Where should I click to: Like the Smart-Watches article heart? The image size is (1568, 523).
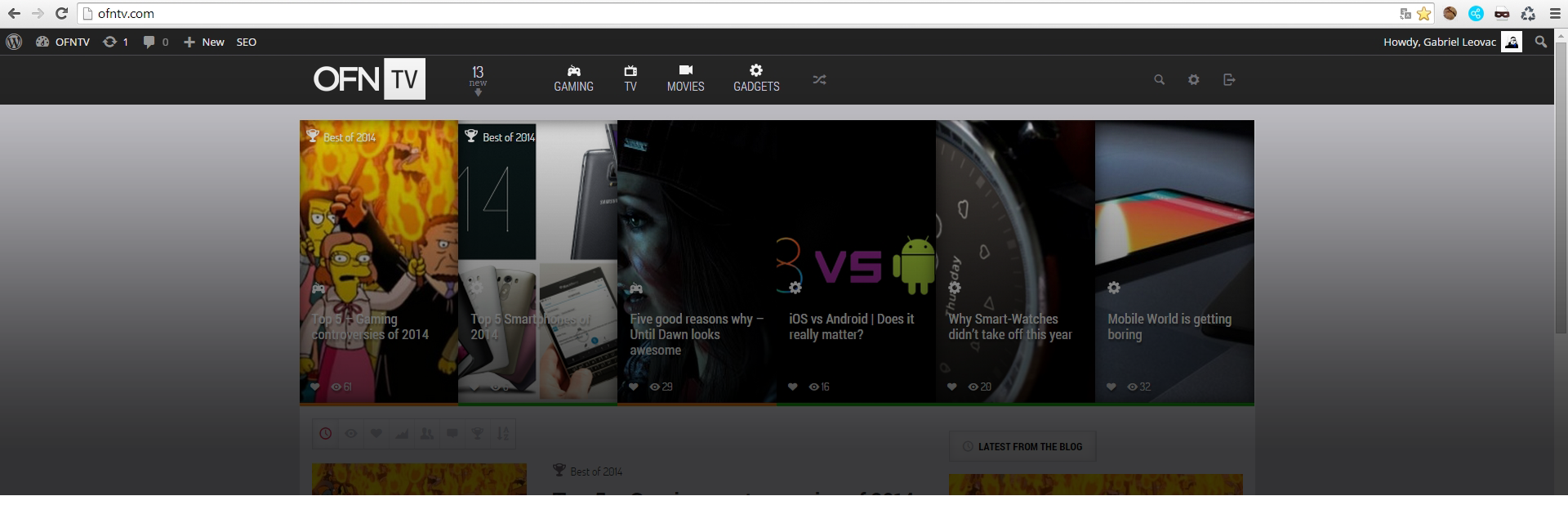[x=952, y=387]
